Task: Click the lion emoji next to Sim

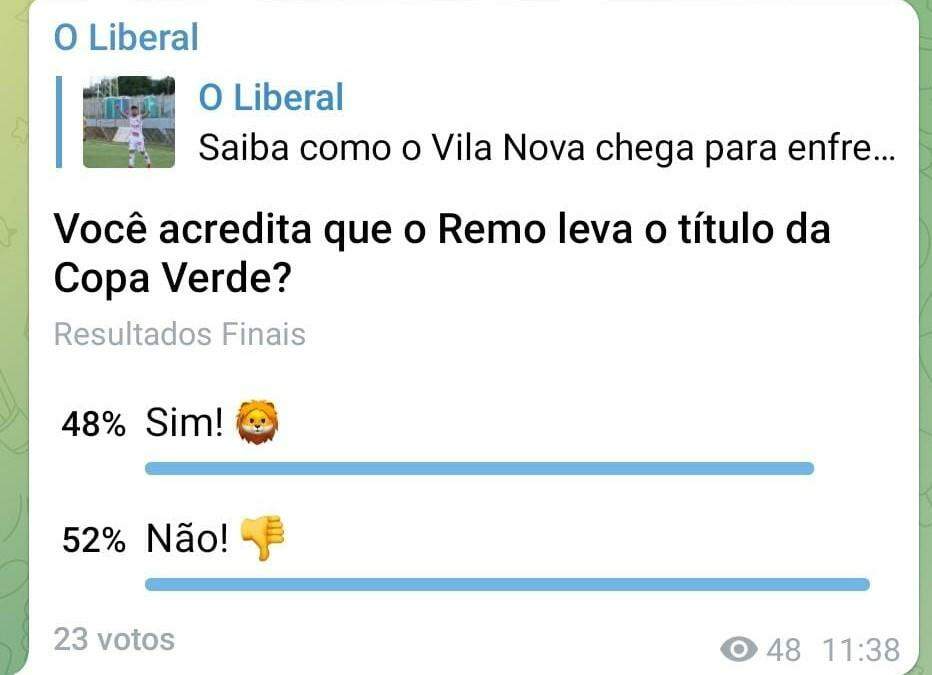Action: point(257,423)
